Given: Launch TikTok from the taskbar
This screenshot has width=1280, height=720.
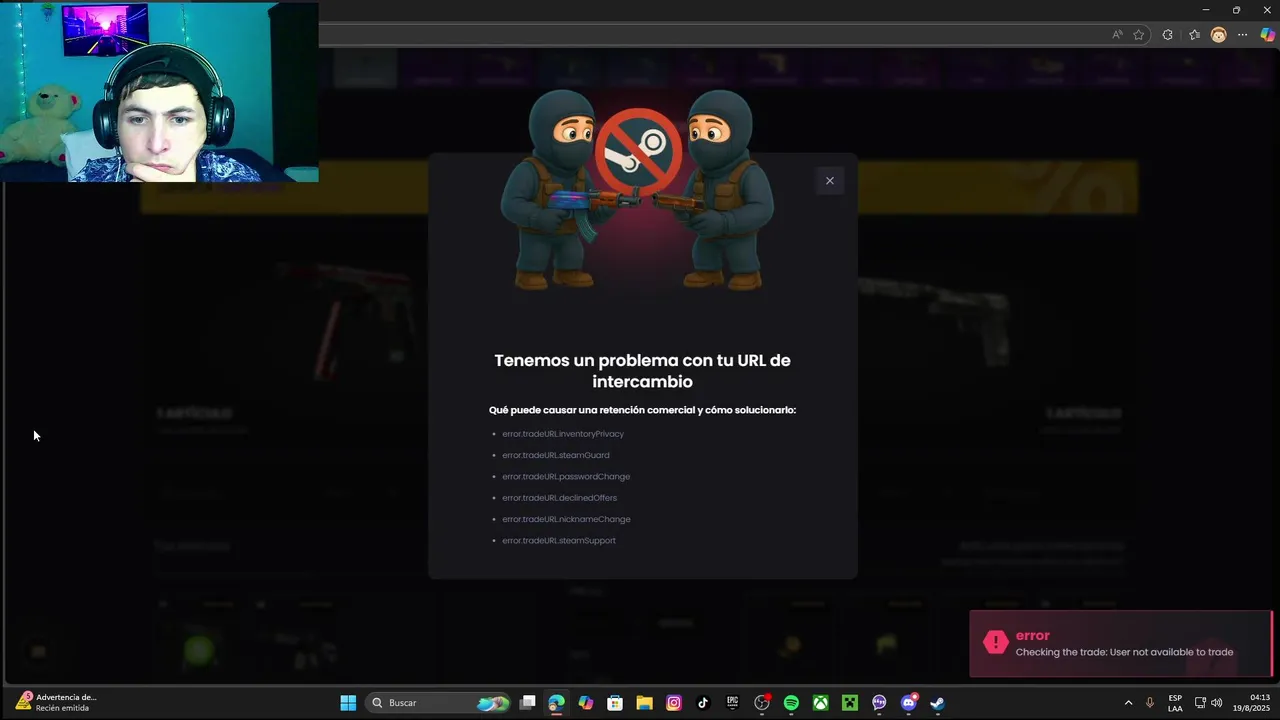Looking at the screenshot, I should 703,703.
